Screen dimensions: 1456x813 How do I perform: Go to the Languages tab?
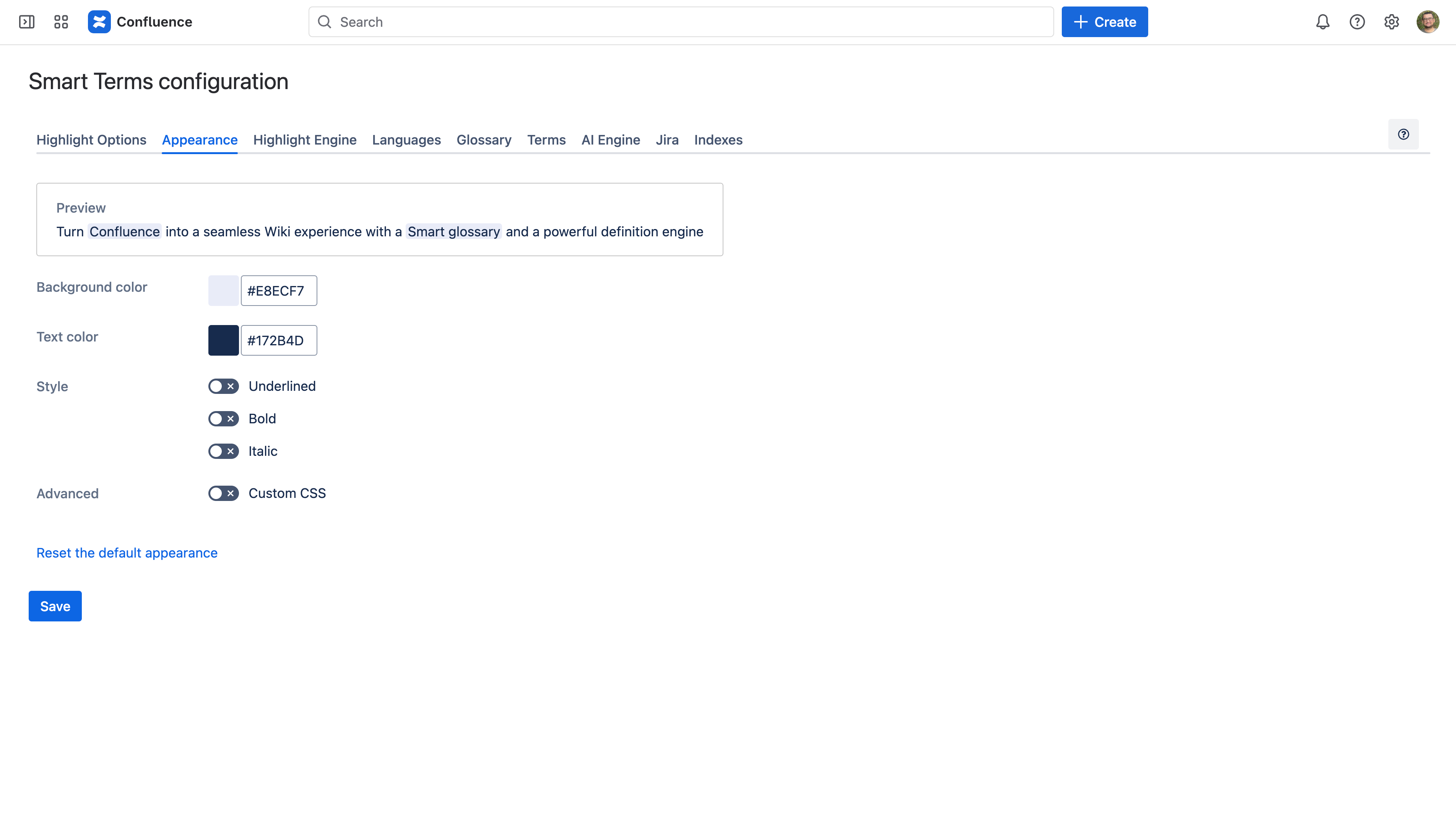pos(406,140)
